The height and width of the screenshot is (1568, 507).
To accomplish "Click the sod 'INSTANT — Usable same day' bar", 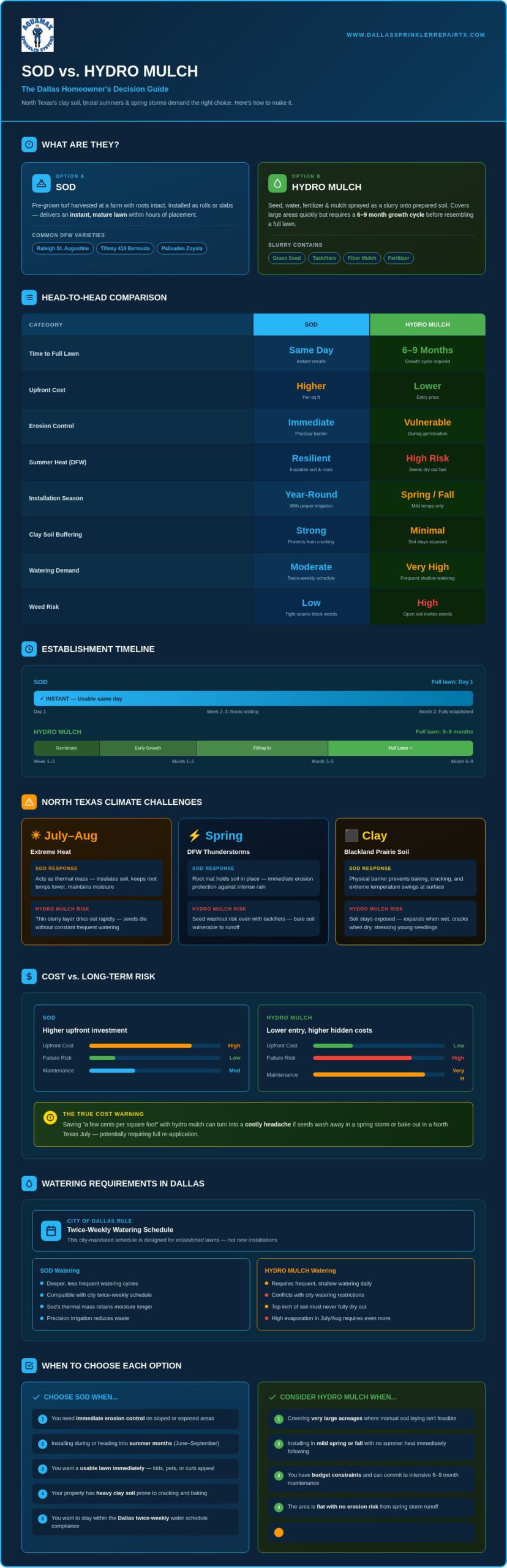I will point(253,698).
